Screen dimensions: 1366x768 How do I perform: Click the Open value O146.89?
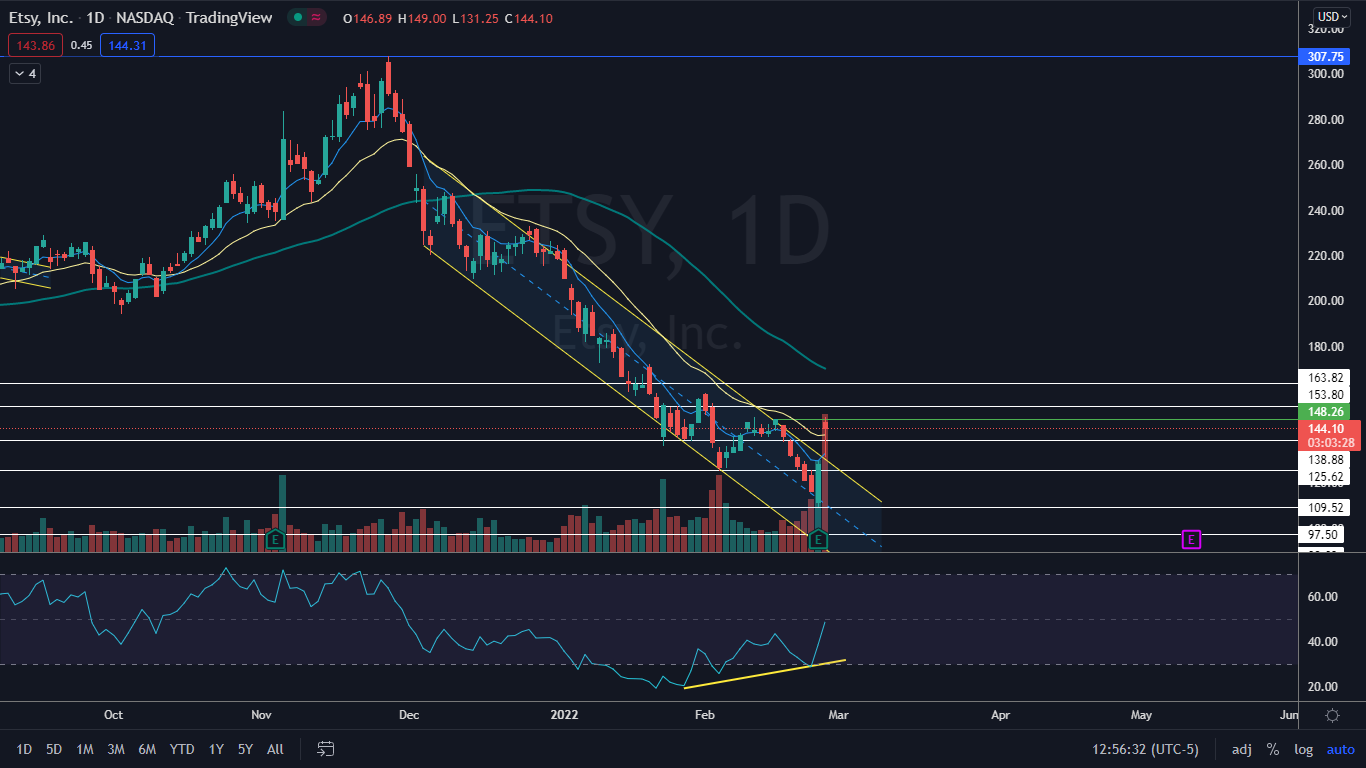coord(369,18)
